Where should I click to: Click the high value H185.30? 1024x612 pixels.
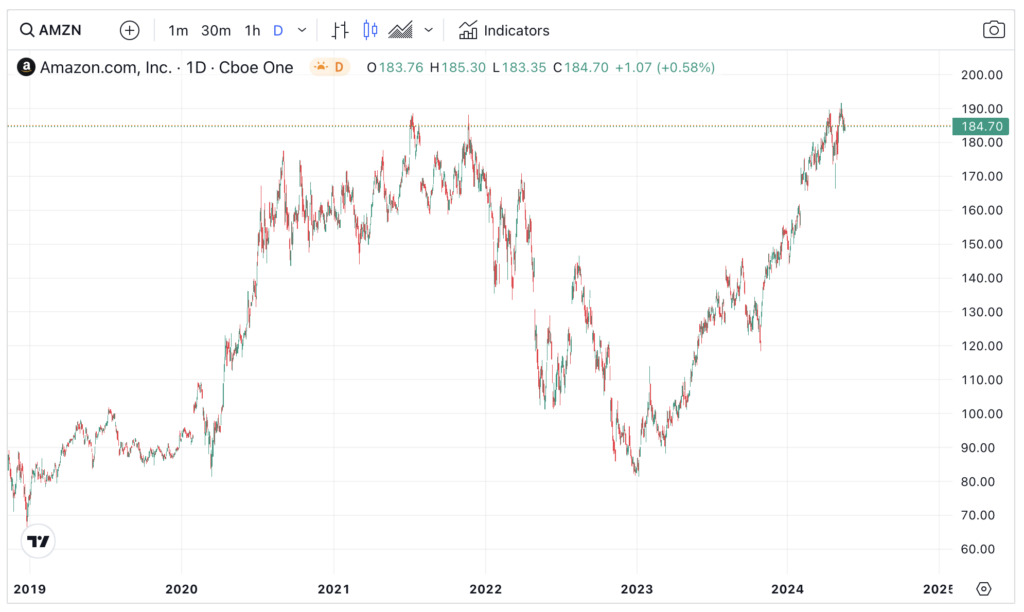point(458,67)
